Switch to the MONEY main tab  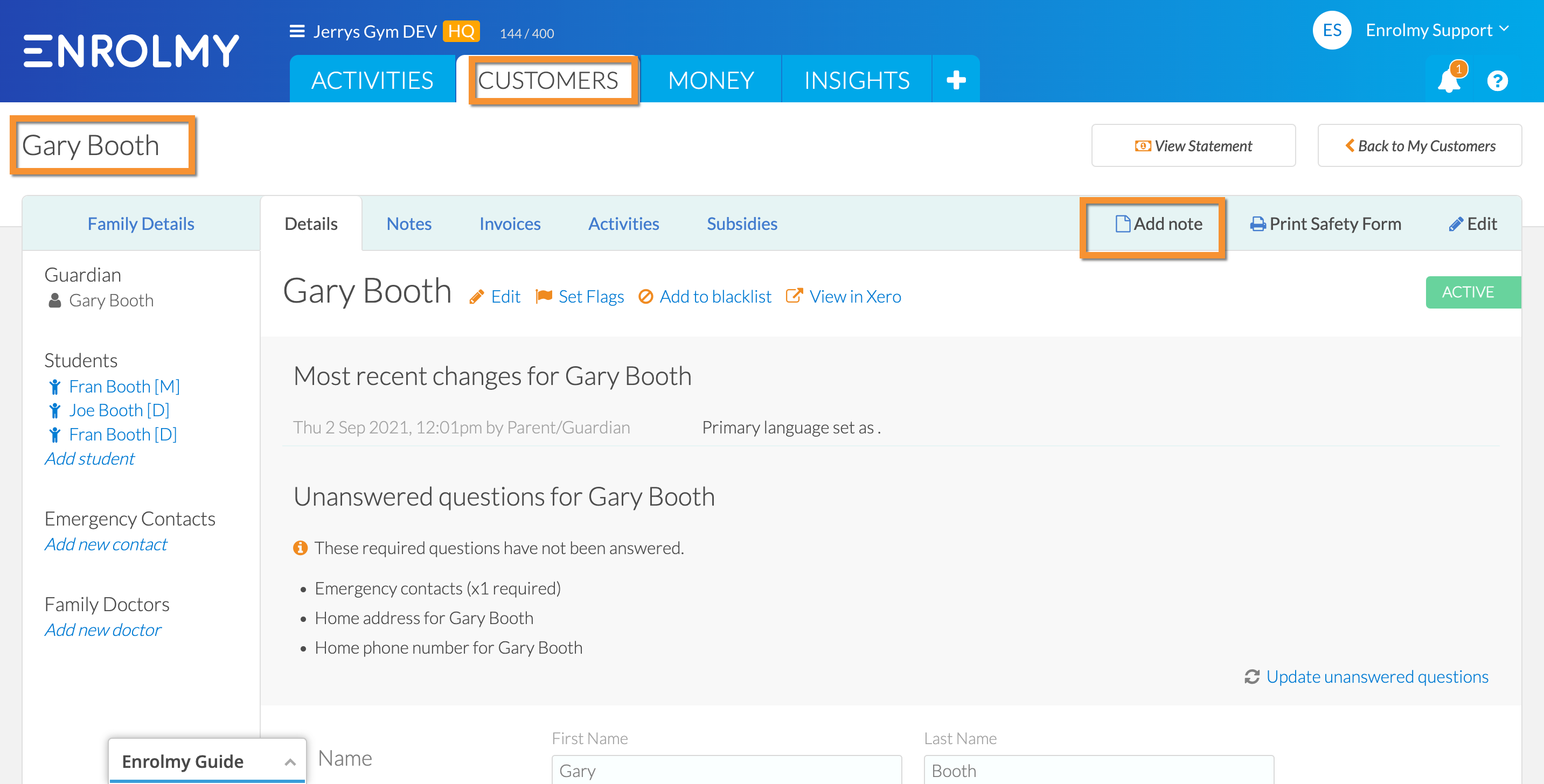[711, 80]
